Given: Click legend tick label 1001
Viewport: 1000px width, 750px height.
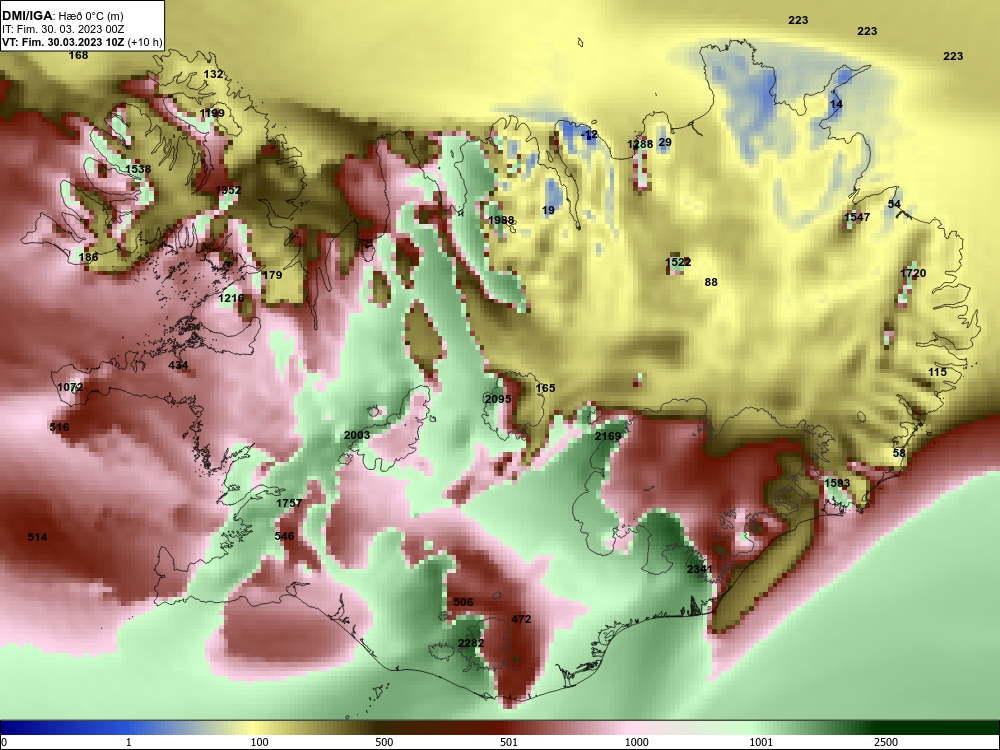Looking at the screenshot, I should (x=761, y=742).
